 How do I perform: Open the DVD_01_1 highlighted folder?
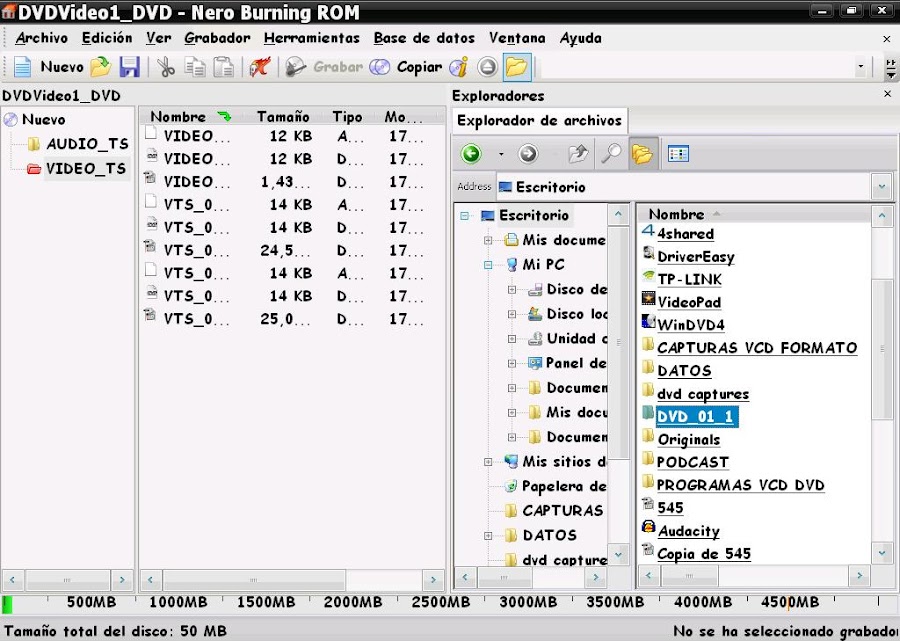click(696, 417)
